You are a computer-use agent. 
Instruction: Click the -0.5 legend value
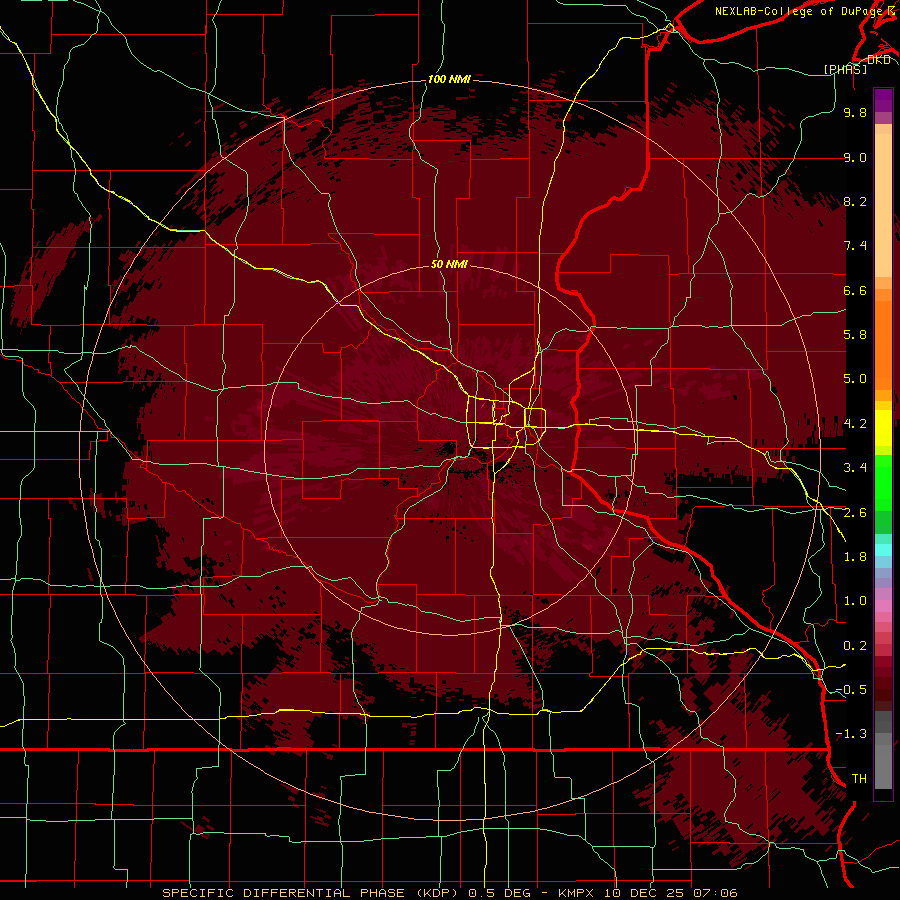tap(851, 690)
